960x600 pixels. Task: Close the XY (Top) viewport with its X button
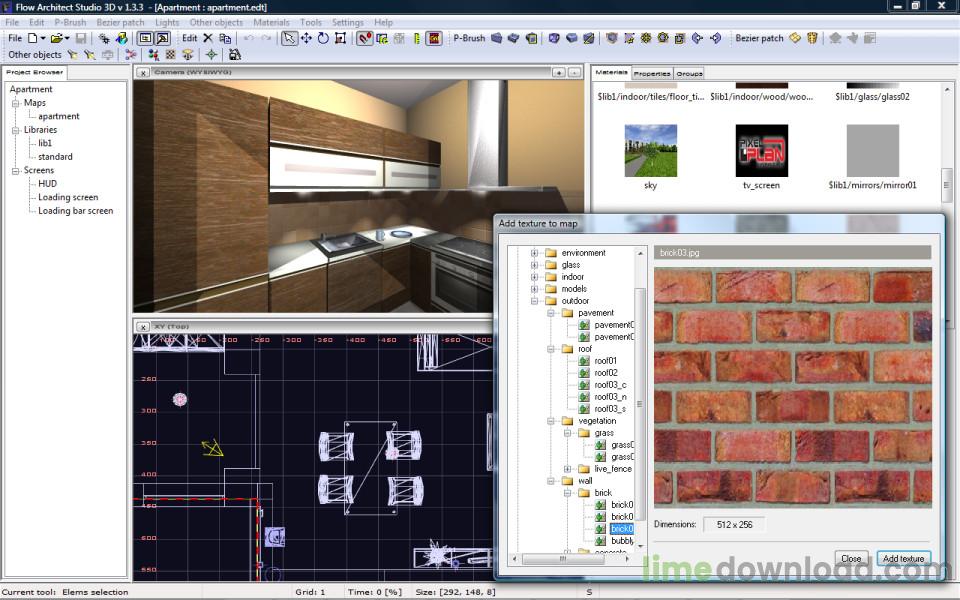143,327
